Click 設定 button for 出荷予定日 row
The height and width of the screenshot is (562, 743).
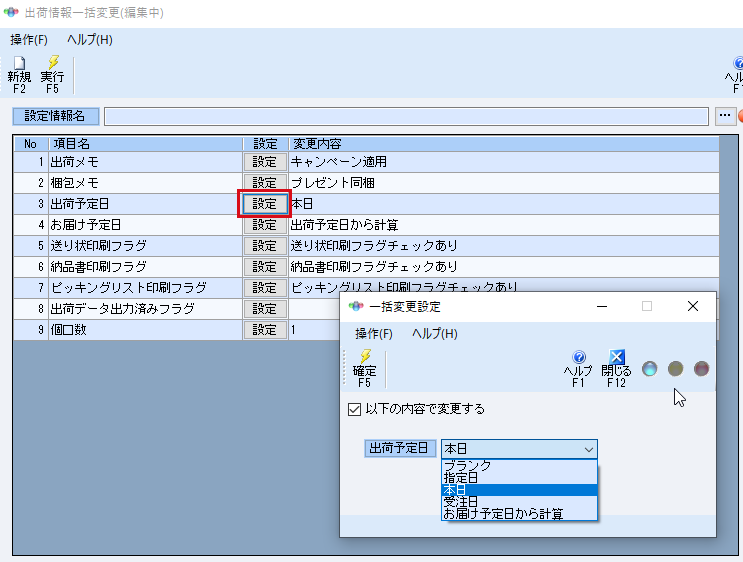pos(264,204)
